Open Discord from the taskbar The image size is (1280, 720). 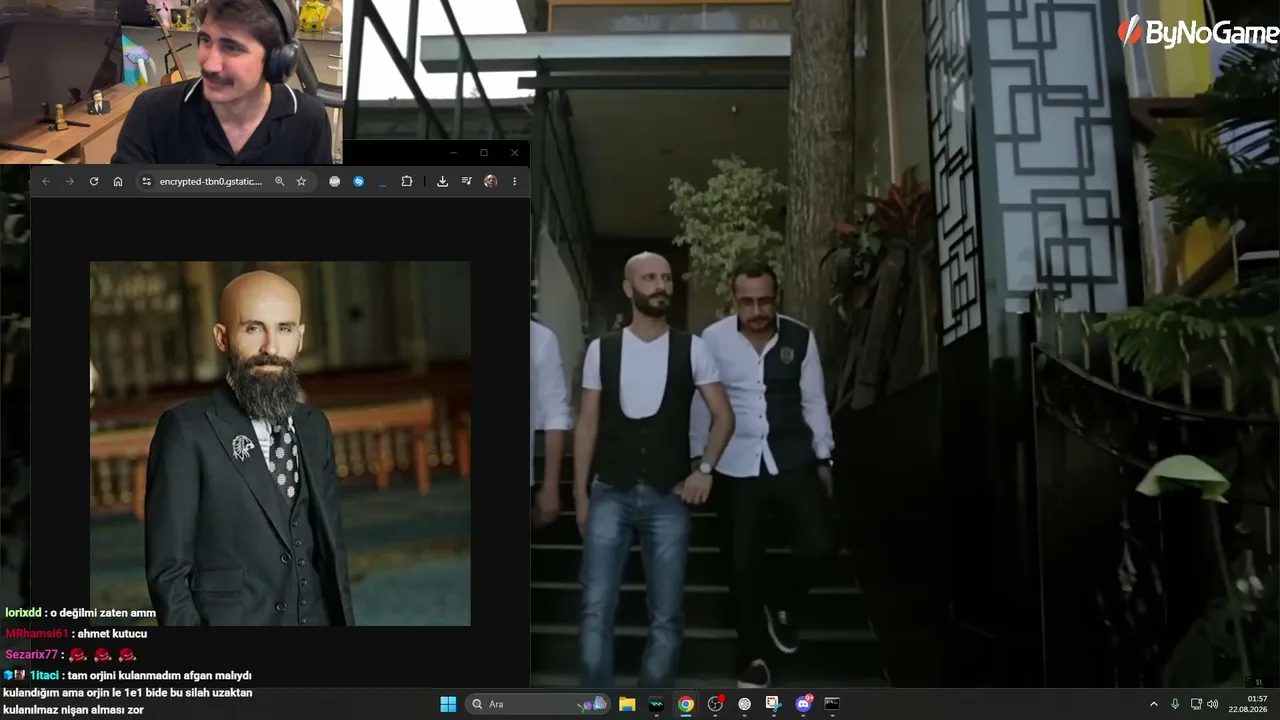click(x=803, y=704)
